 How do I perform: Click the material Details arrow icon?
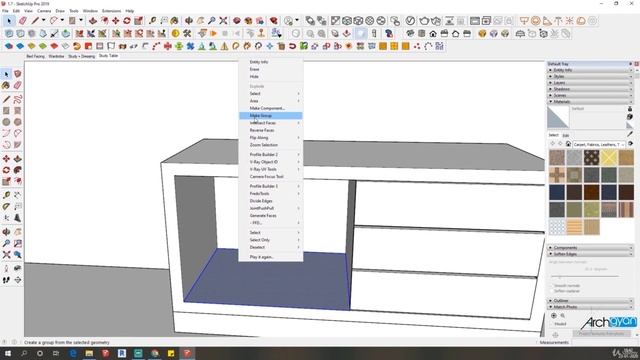[x=631, y=144]
